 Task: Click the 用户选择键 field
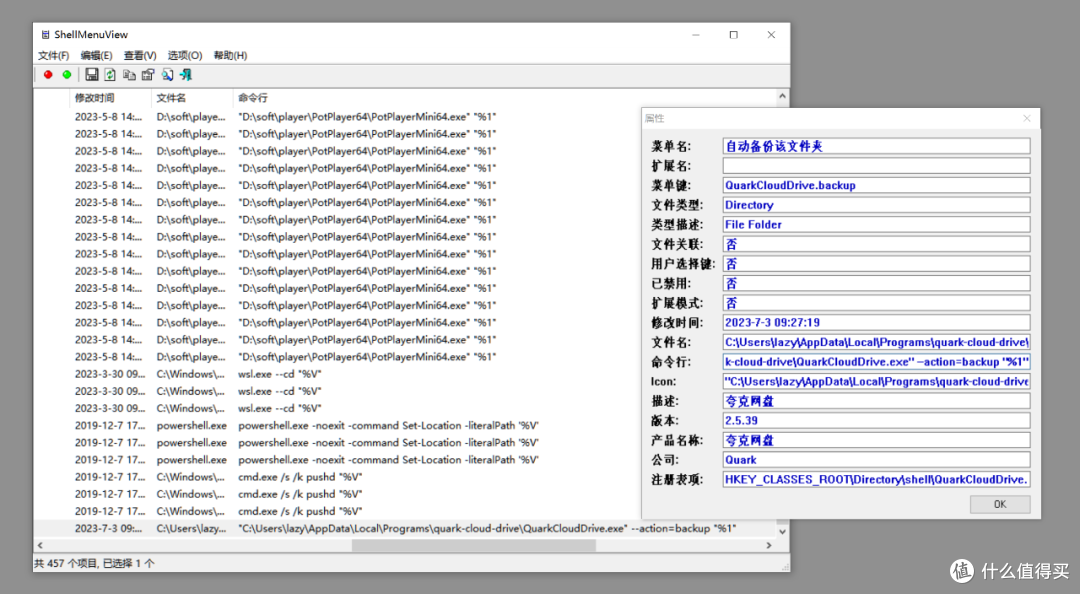tap(876, 264)
